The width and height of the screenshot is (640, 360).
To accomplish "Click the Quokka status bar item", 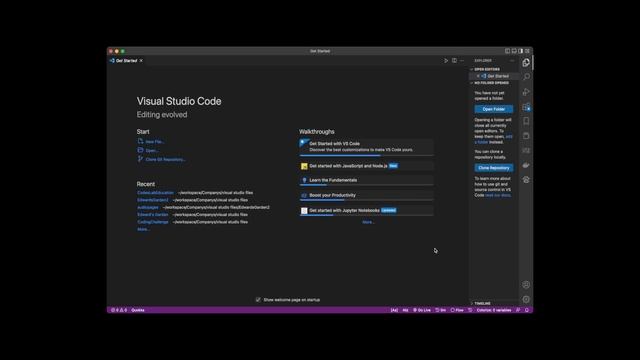I will coord(138,310).
